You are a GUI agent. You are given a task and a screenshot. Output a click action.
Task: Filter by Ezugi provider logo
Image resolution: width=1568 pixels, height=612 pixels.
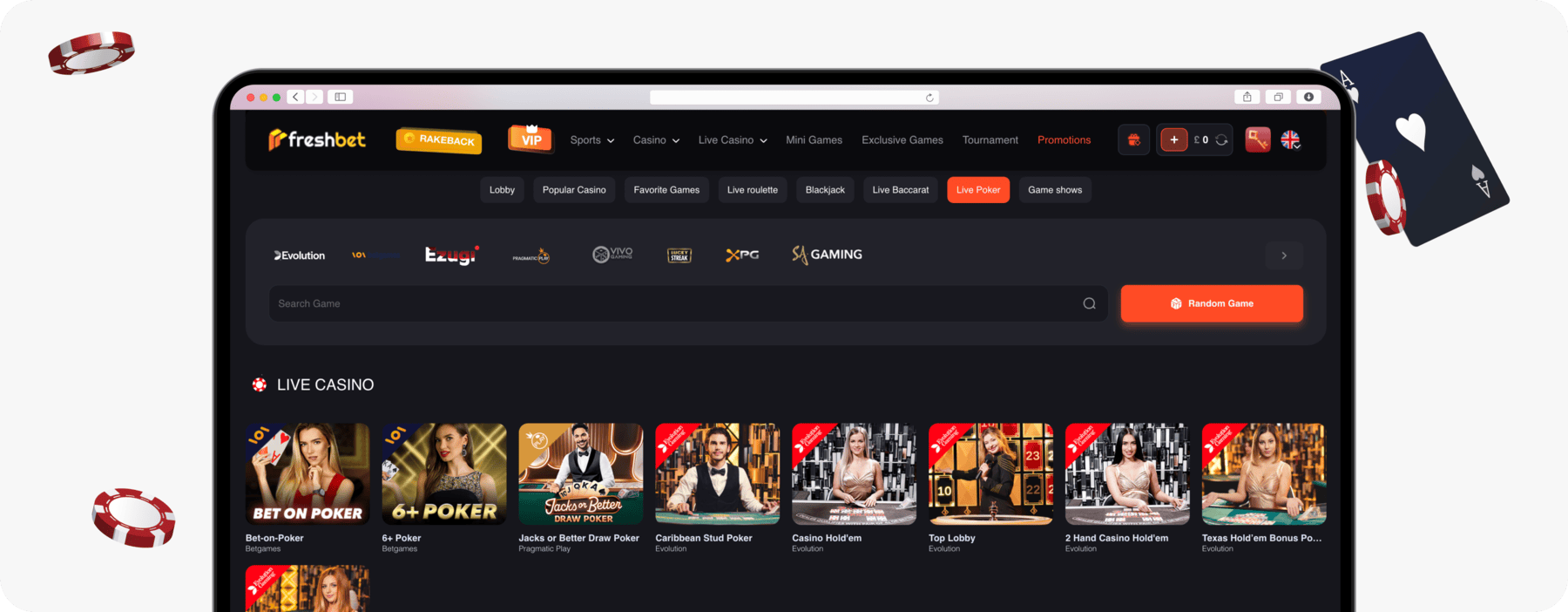pyautogui.click(x=451, y=255)
